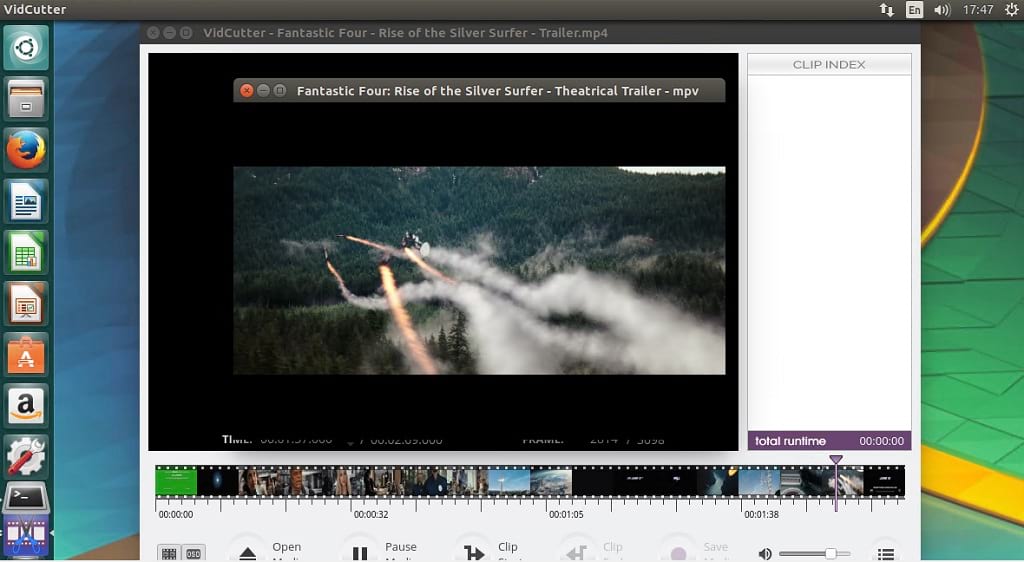The height and width of the screenshot is (562, 1024).
Task: Launch Firefox from the dock
Action: point(26,150)
